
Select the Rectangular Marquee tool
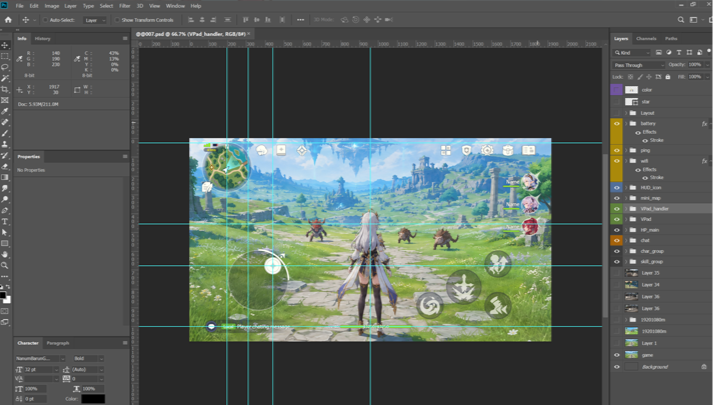[x=5, y=56]
